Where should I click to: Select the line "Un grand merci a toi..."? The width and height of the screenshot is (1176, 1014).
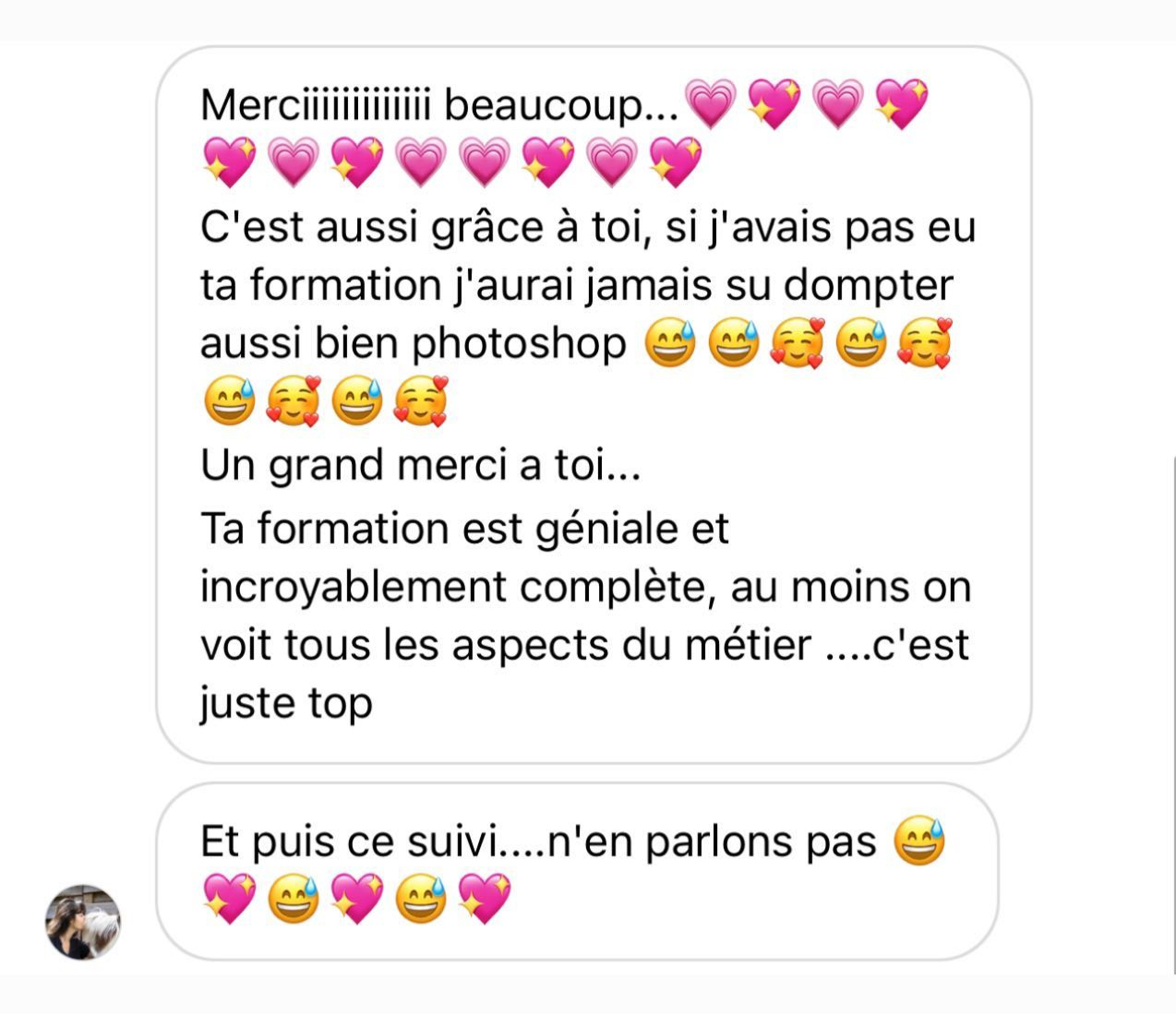(420, 466)
